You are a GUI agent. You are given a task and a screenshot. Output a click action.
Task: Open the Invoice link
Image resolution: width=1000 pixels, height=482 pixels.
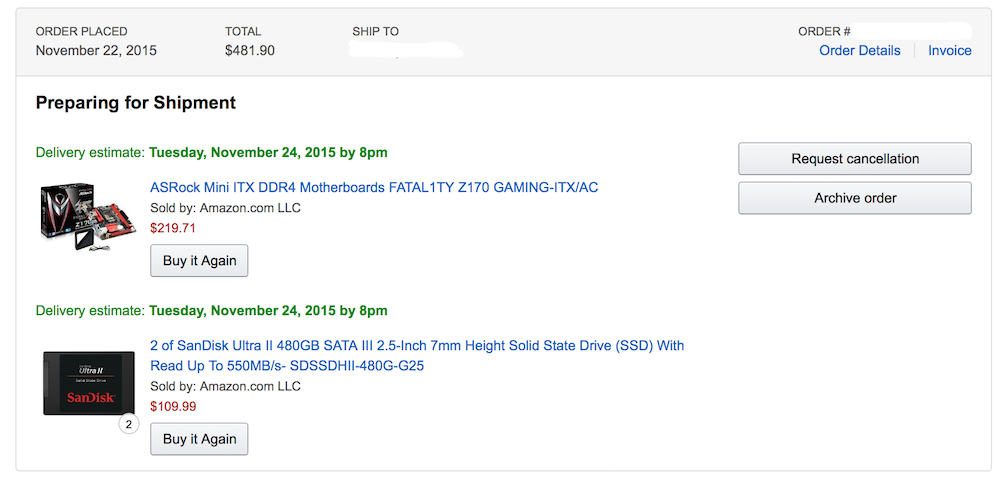[x=950, y=50]
